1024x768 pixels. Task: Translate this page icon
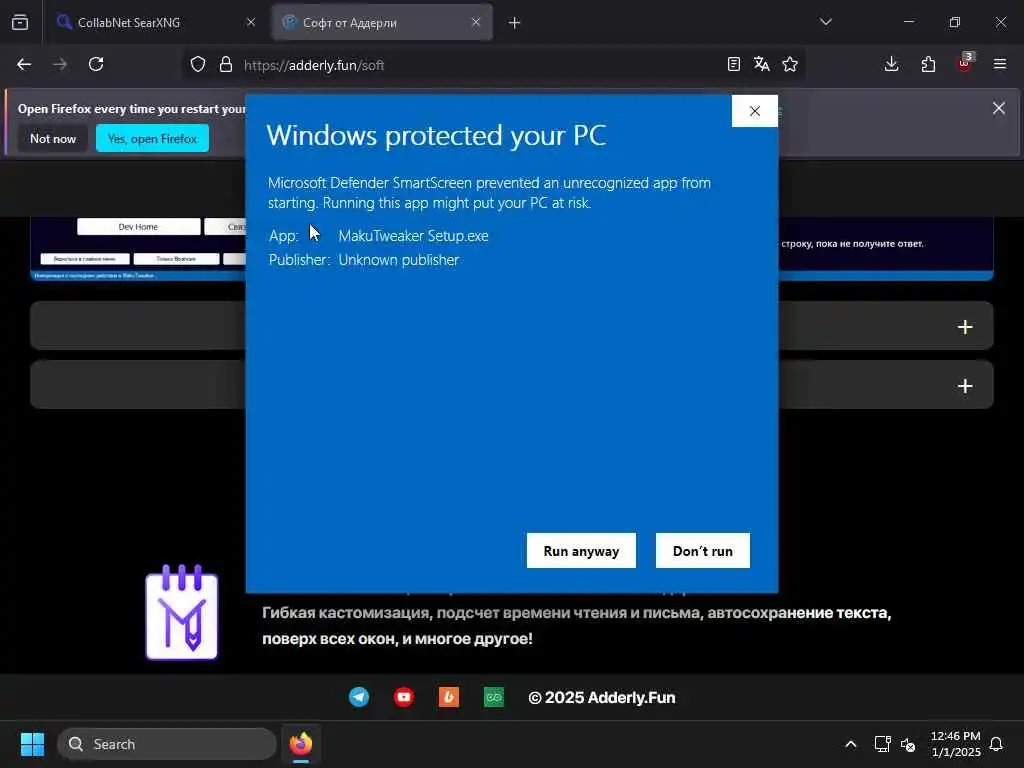[761, 64]
